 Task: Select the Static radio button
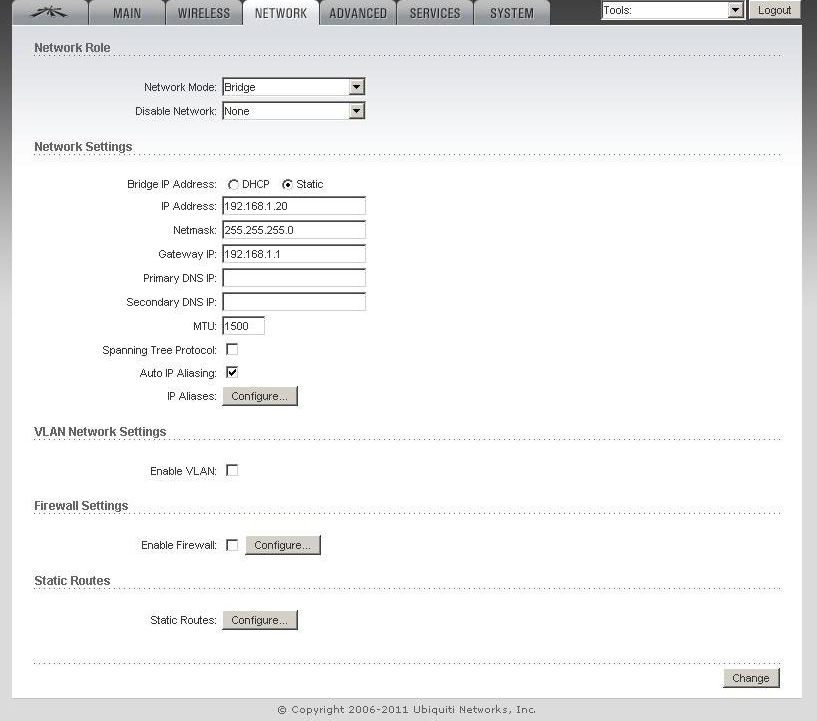tap(287, 184)
